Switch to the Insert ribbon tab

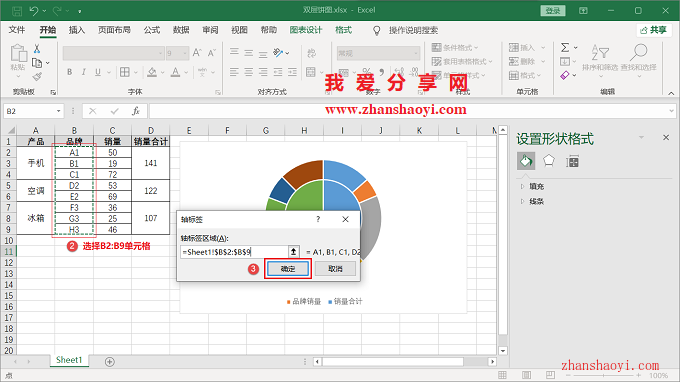[x=77, y=30]
